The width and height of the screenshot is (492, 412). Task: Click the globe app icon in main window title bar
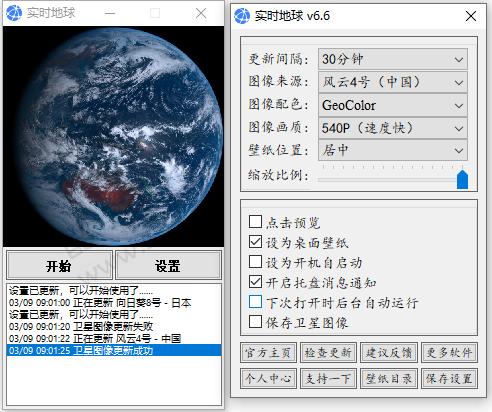click(14, 13)
